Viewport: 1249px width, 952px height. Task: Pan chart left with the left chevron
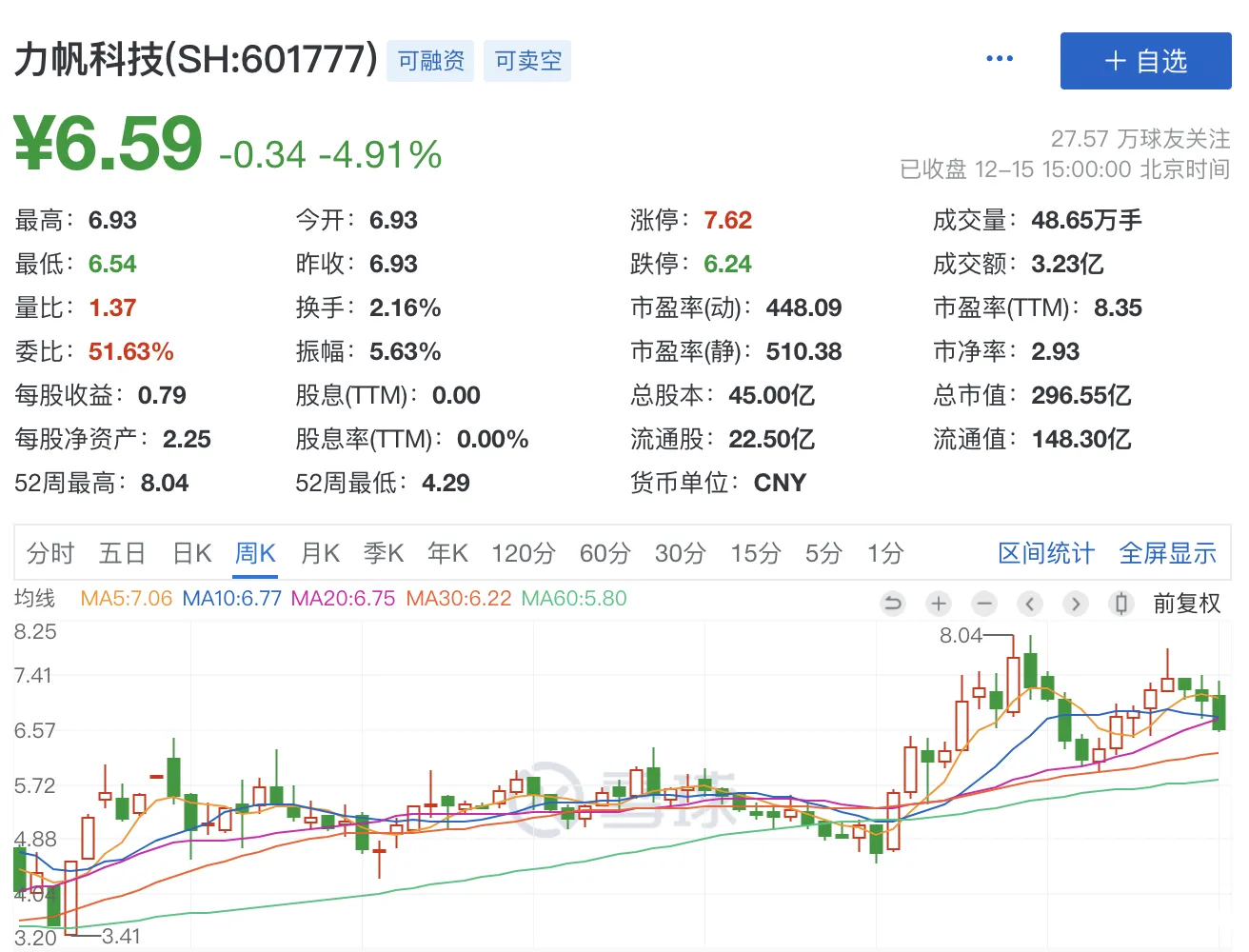pos(1030,604)
